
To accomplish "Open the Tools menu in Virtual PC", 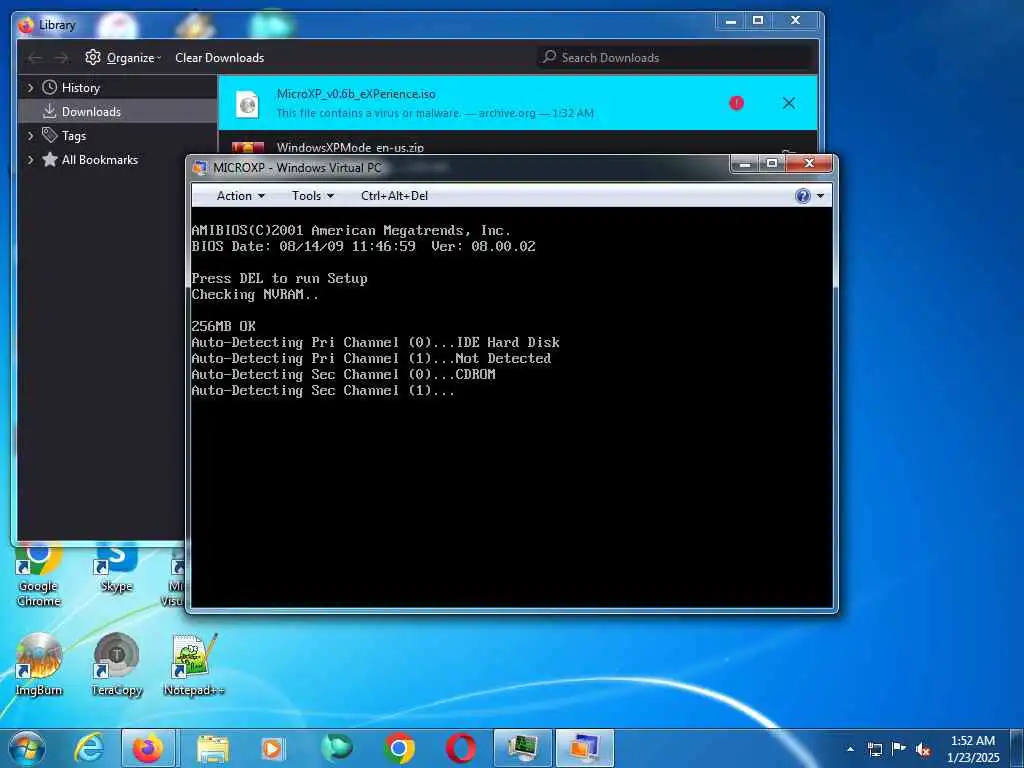I will point(313,196).
